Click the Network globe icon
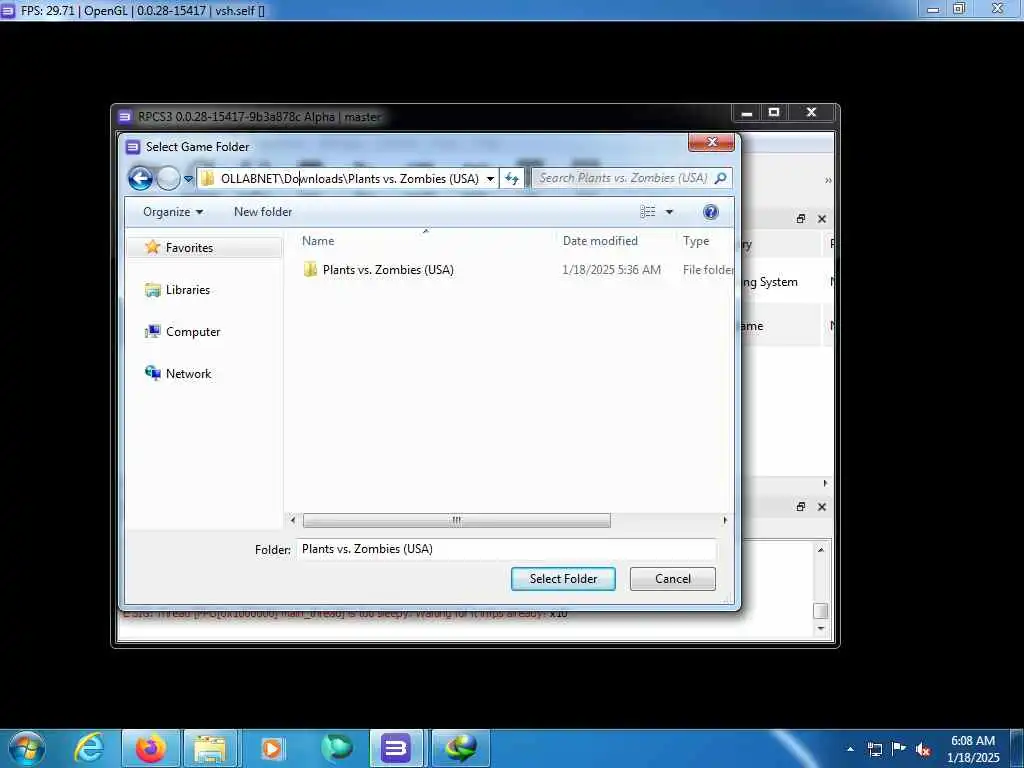 (153, 373)
